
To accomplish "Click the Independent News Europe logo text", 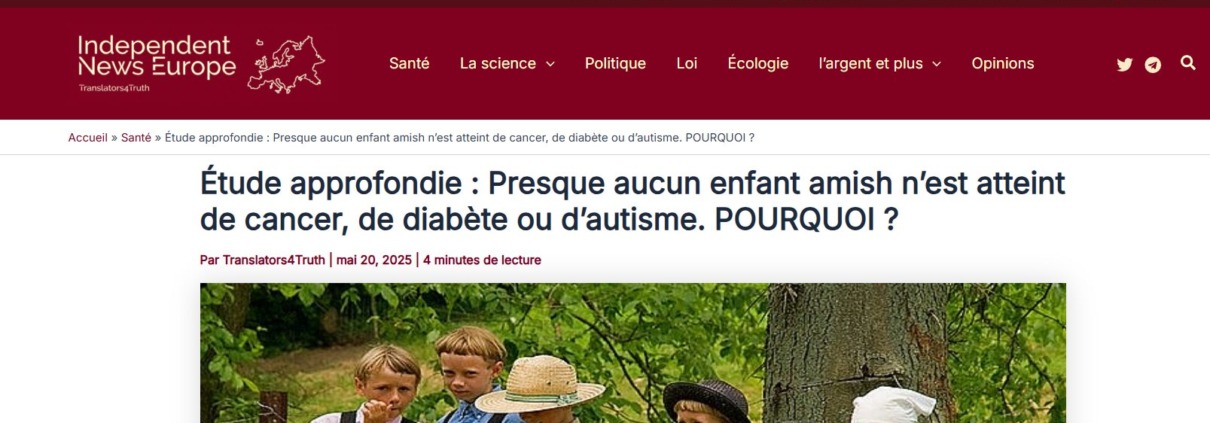I will (157, 56).
